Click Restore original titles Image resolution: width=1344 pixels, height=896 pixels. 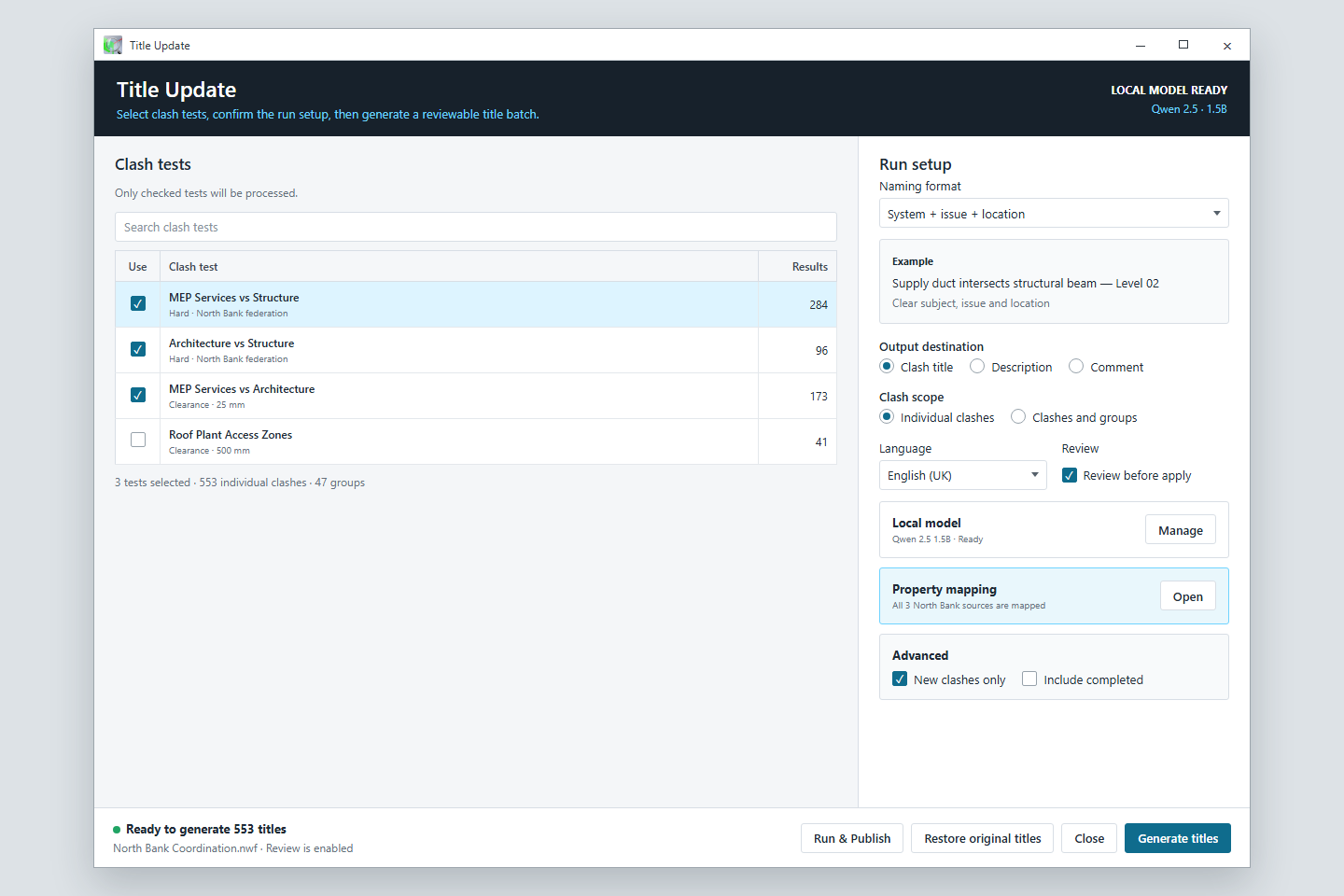[983, 838]
